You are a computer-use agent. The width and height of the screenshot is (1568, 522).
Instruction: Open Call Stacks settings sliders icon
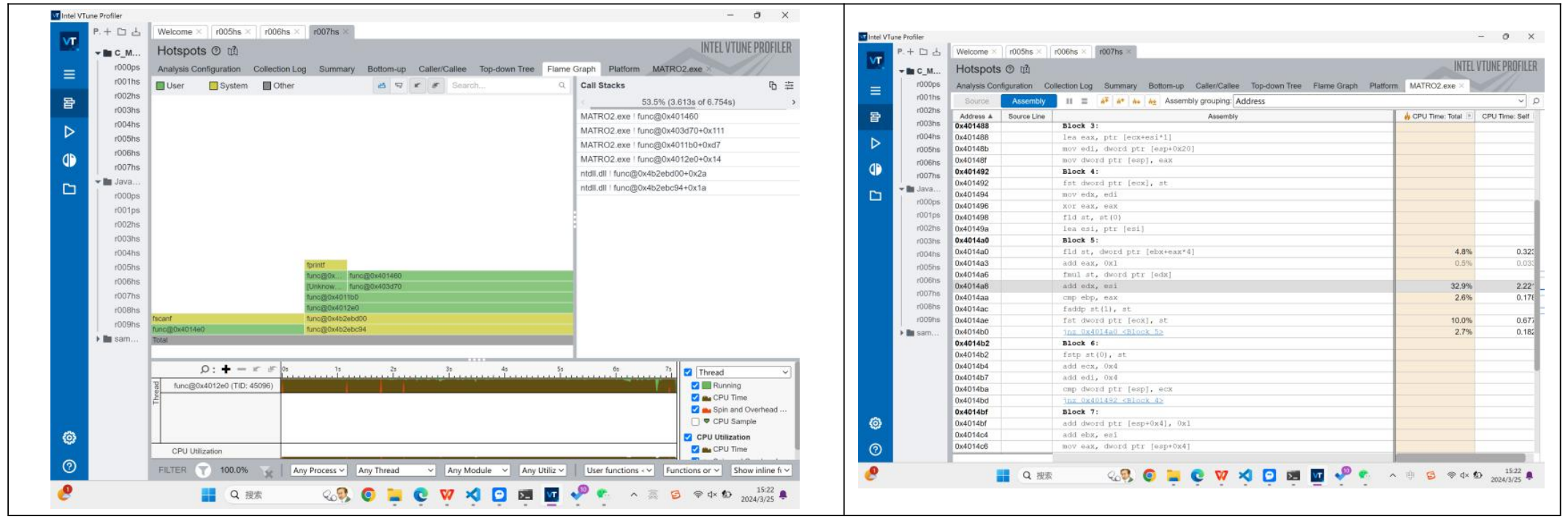click(x=789, y=85)
